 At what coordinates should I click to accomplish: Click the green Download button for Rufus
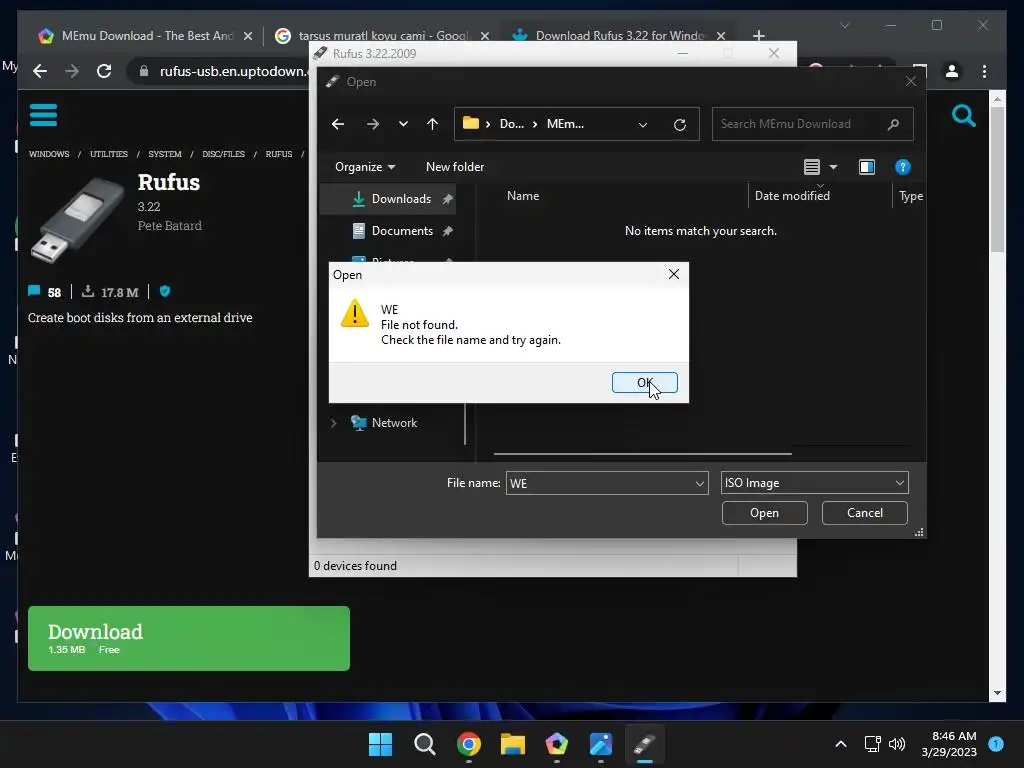point(189,638)
